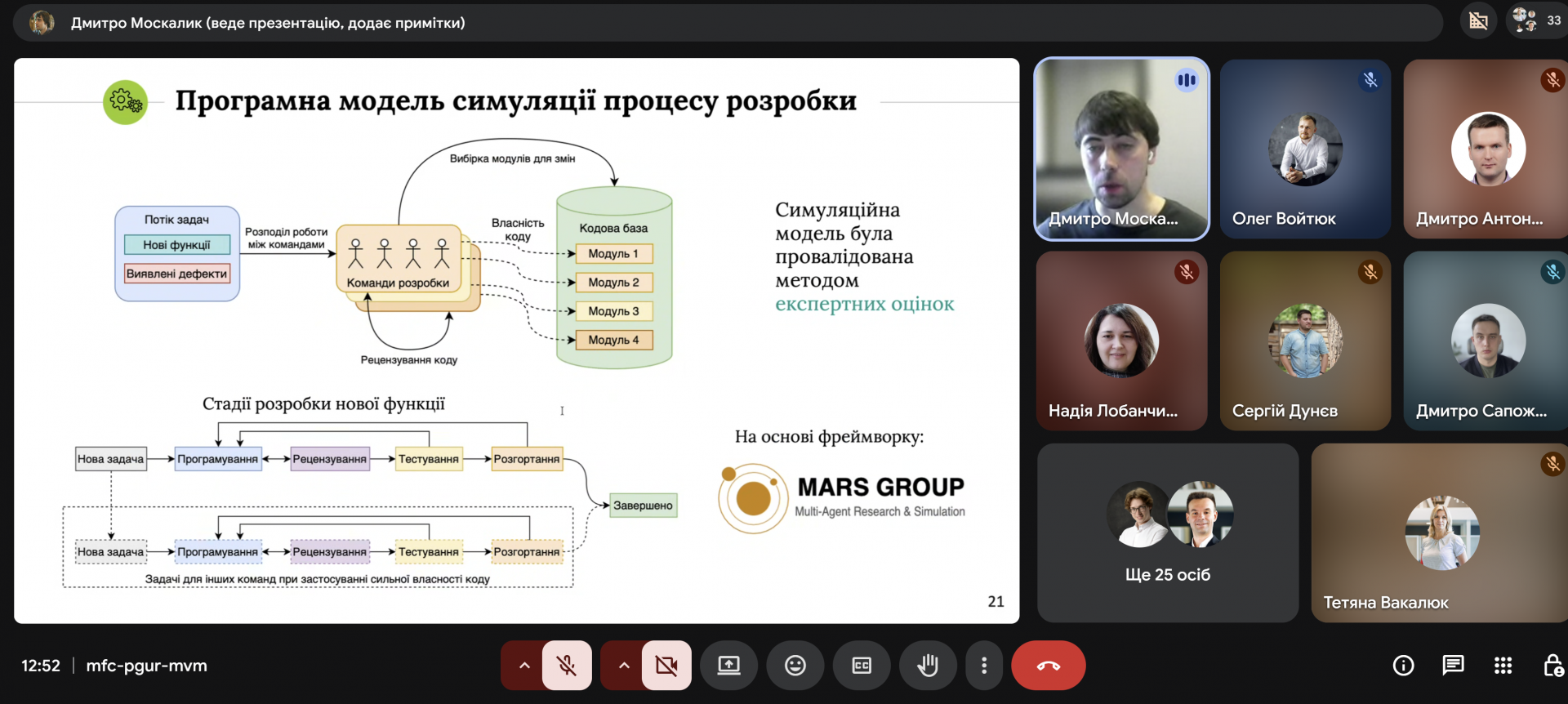
Task: Select Олег Войтюк video tile
Action: [1304, 149]
